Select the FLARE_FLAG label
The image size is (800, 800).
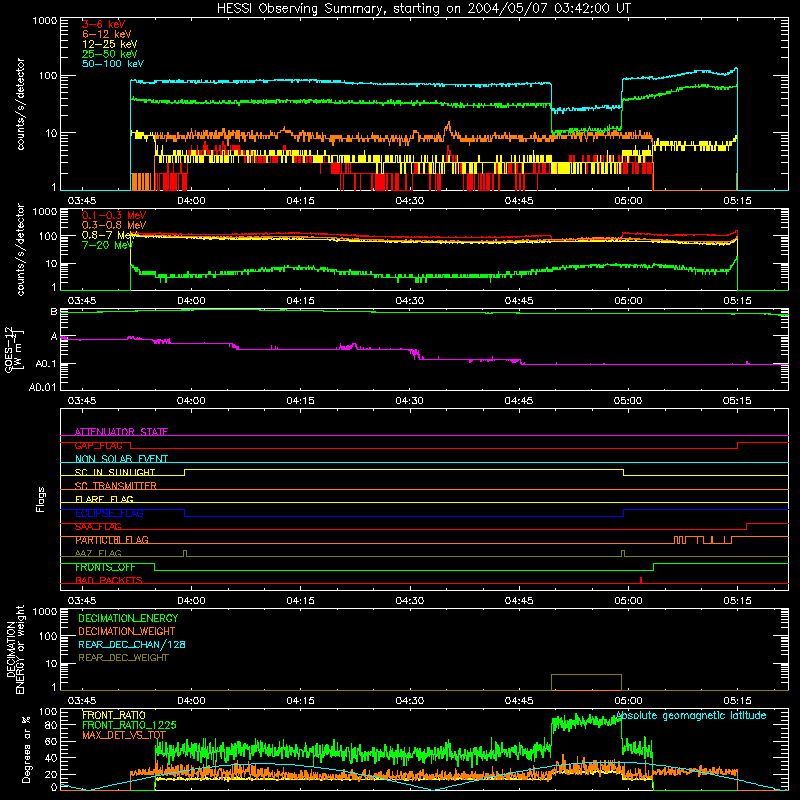(x=104, y=499)
